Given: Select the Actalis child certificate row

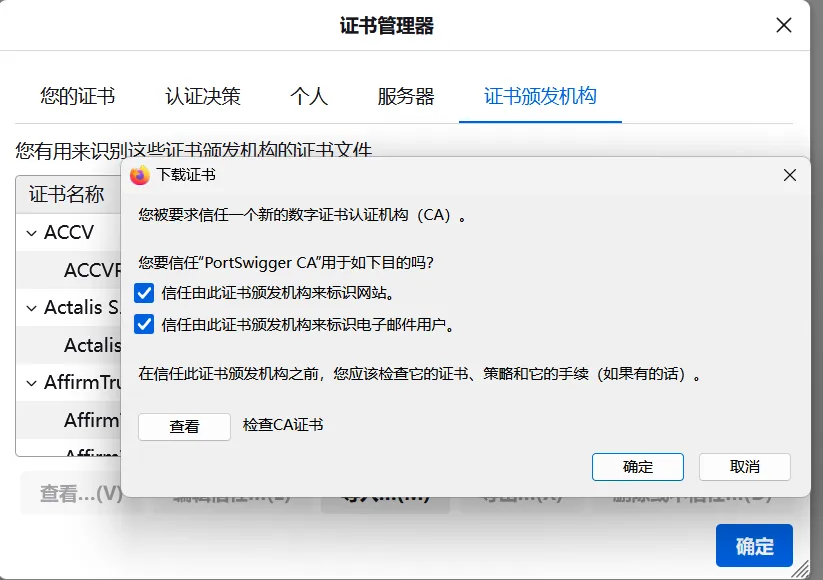Looking at the screenshot, I should click(x=68, y=345).
